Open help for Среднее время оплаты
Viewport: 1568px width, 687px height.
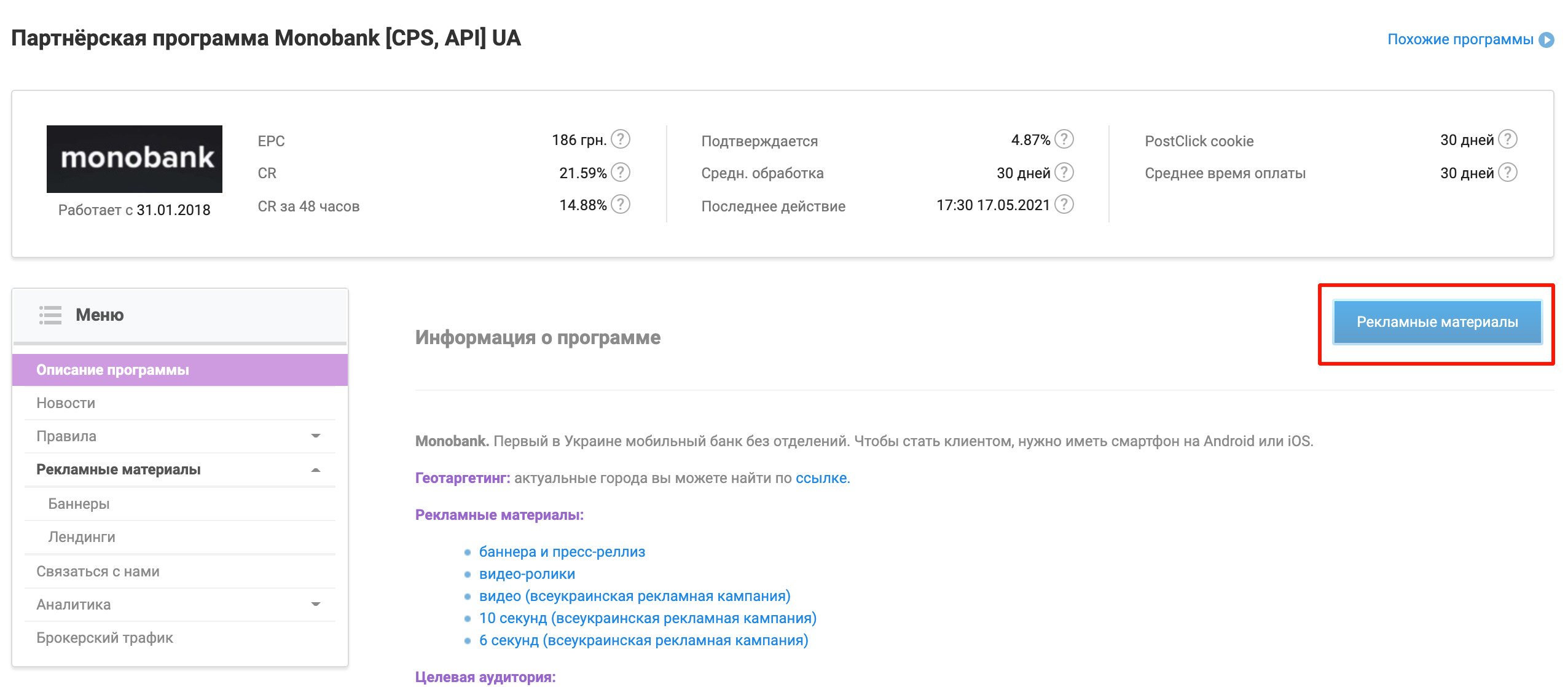[x=1508, y=172]
